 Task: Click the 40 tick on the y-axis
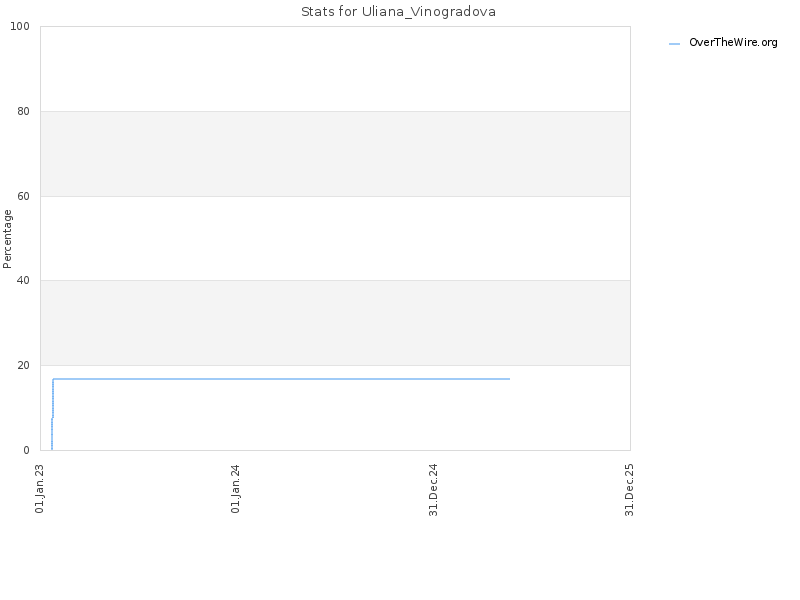(x=23, y=281)
